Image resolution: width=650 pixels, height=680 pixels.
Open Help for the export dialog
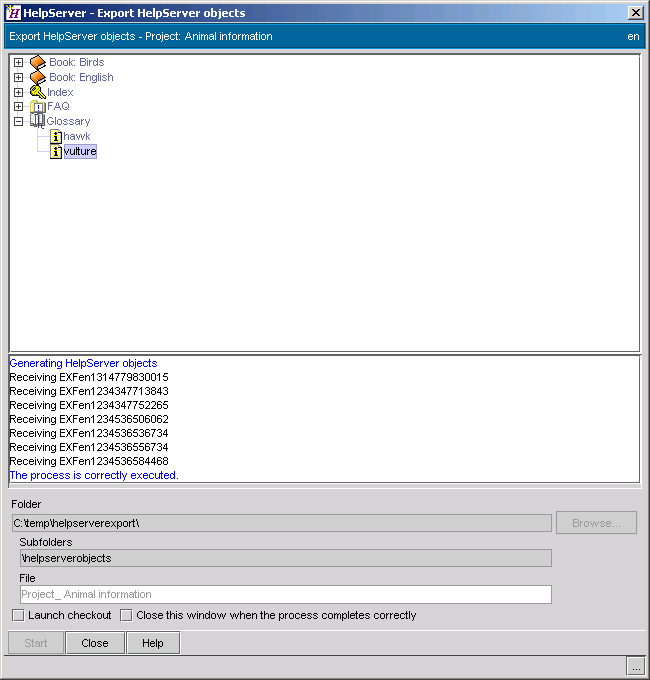tap(153, 643)
